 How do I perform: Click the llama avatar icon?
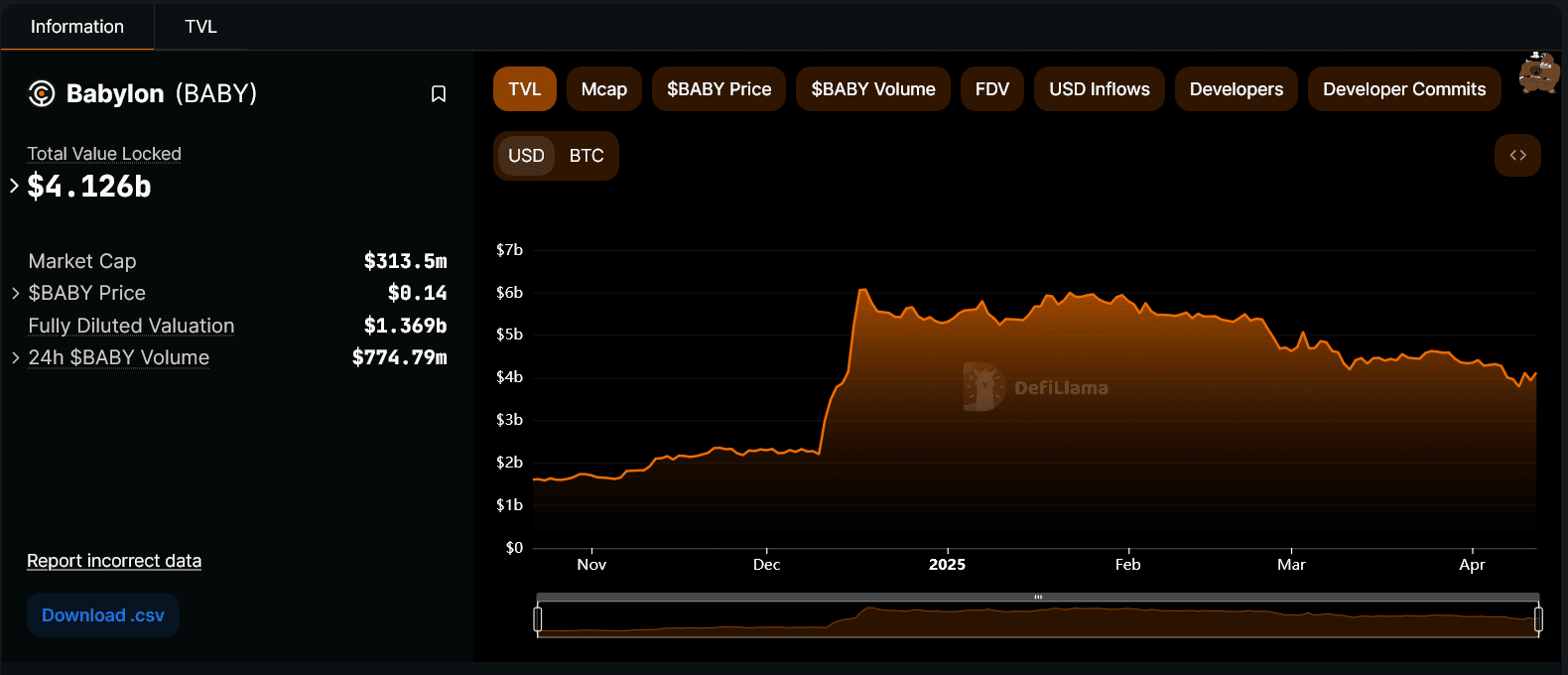coord(1539,72)
